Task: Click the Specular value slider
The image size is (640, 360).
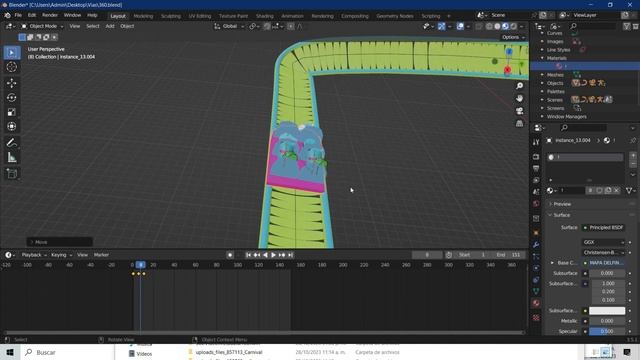Action: tap(607, 331)
